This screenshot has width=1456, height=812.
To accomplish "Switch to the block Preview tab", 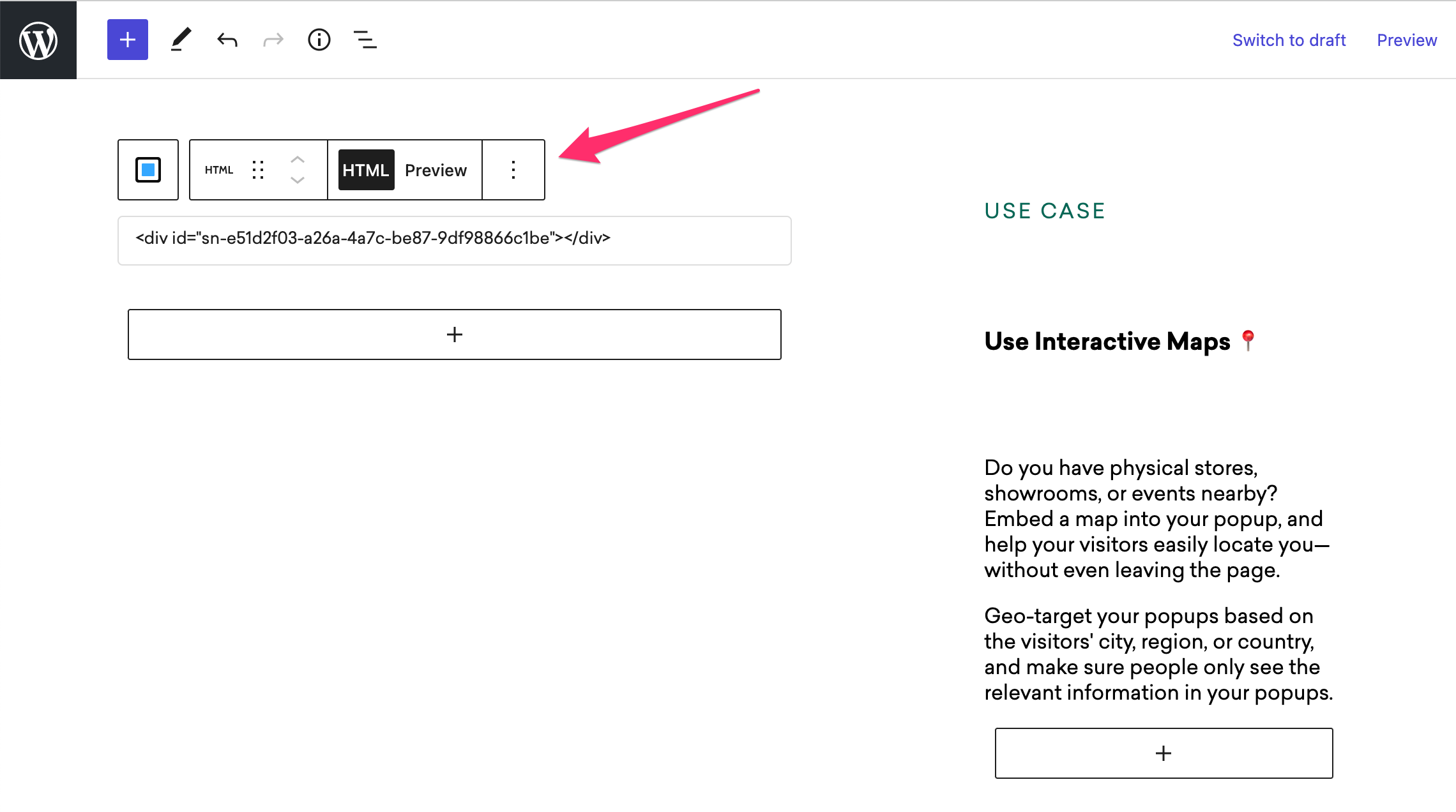I will pos(436,170).
